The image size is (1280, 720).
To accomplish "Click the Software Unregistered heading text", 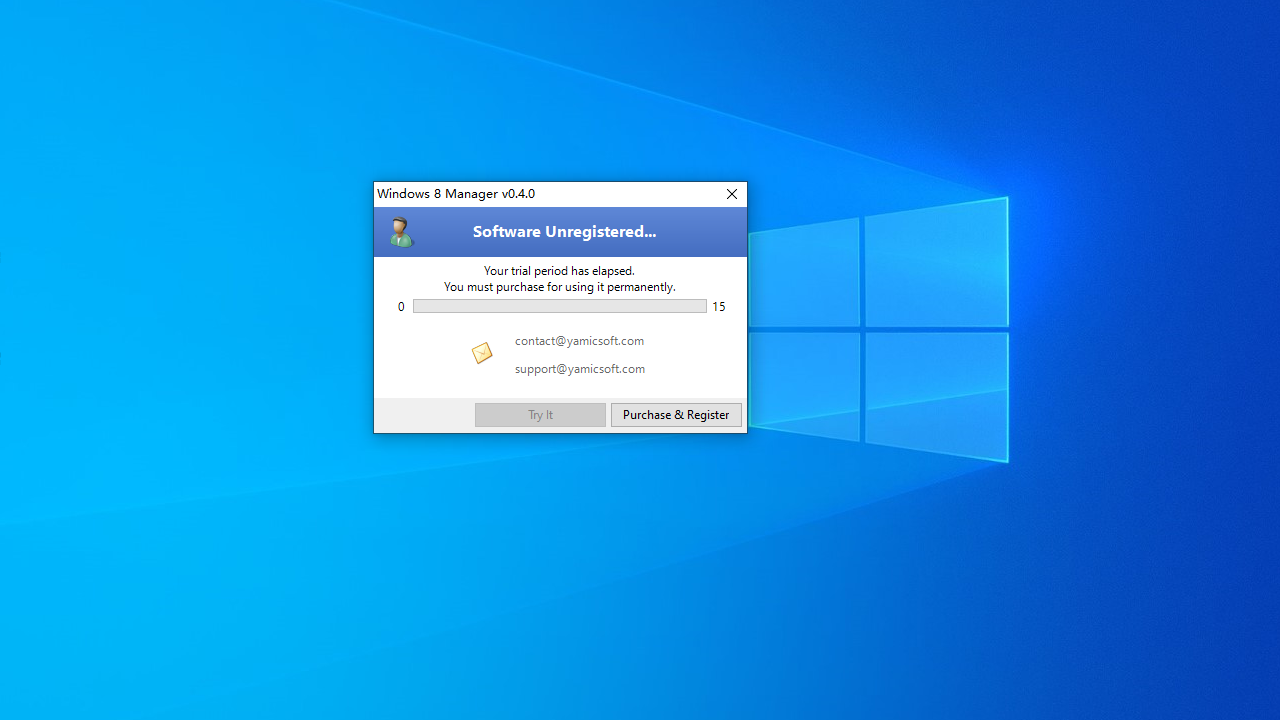I will click(564, 232).
